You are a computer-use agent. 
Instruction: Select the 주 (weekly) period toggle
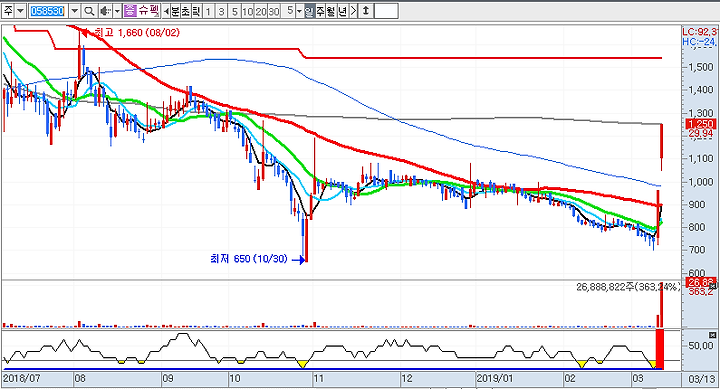(320, 11)
